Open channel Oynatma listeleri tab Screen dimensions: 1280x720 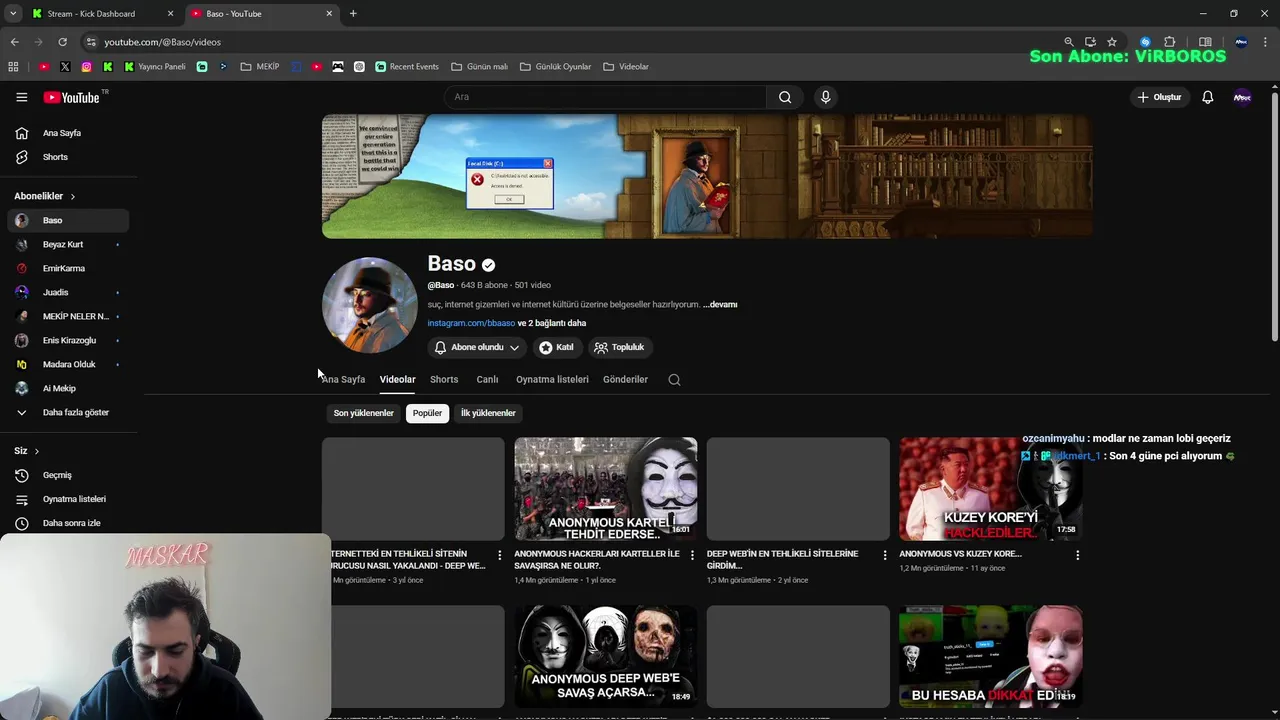(x=552, y=380)
